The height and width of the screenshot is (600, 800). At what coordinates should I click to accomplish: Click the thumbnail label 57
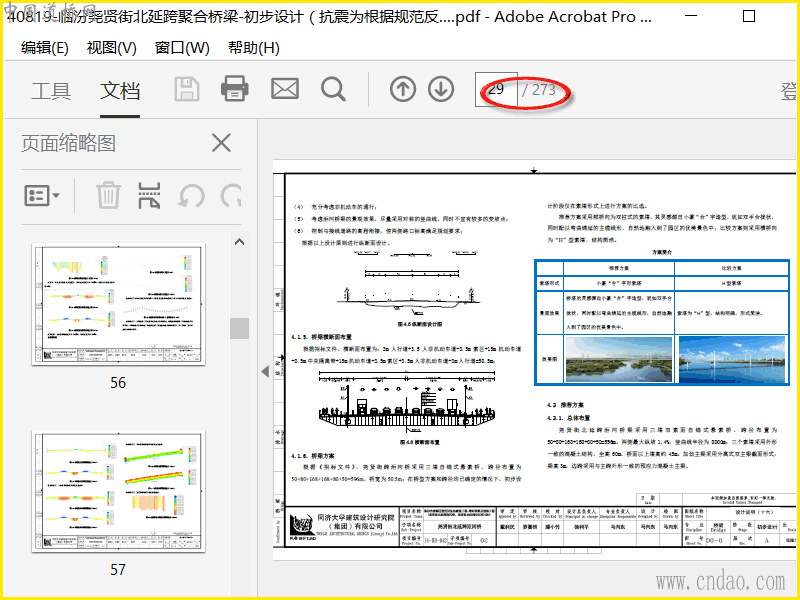pyautogui.click(x=118, y=569)
